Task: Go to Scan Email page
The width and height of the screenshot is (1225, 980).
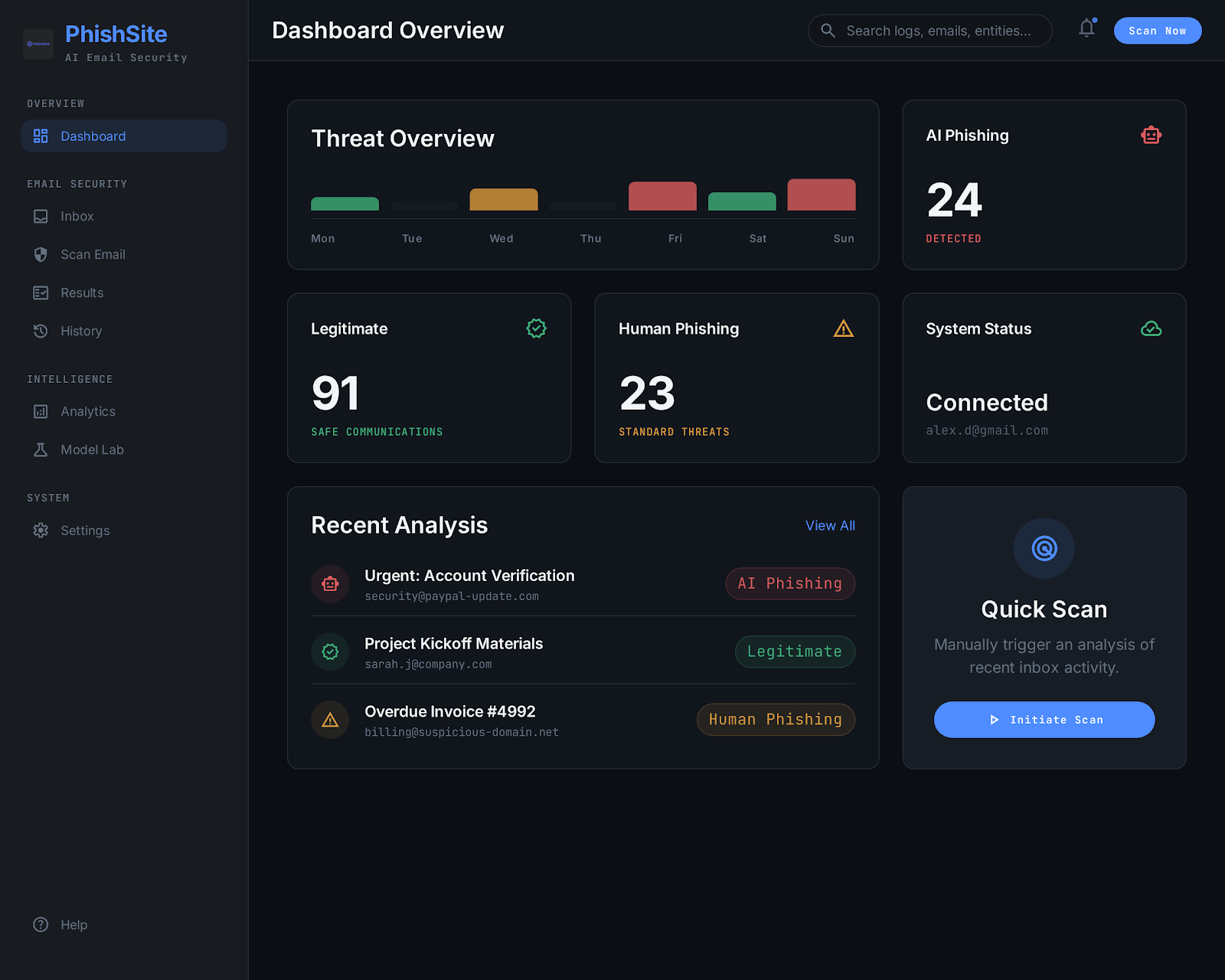Action: (124, 255)
